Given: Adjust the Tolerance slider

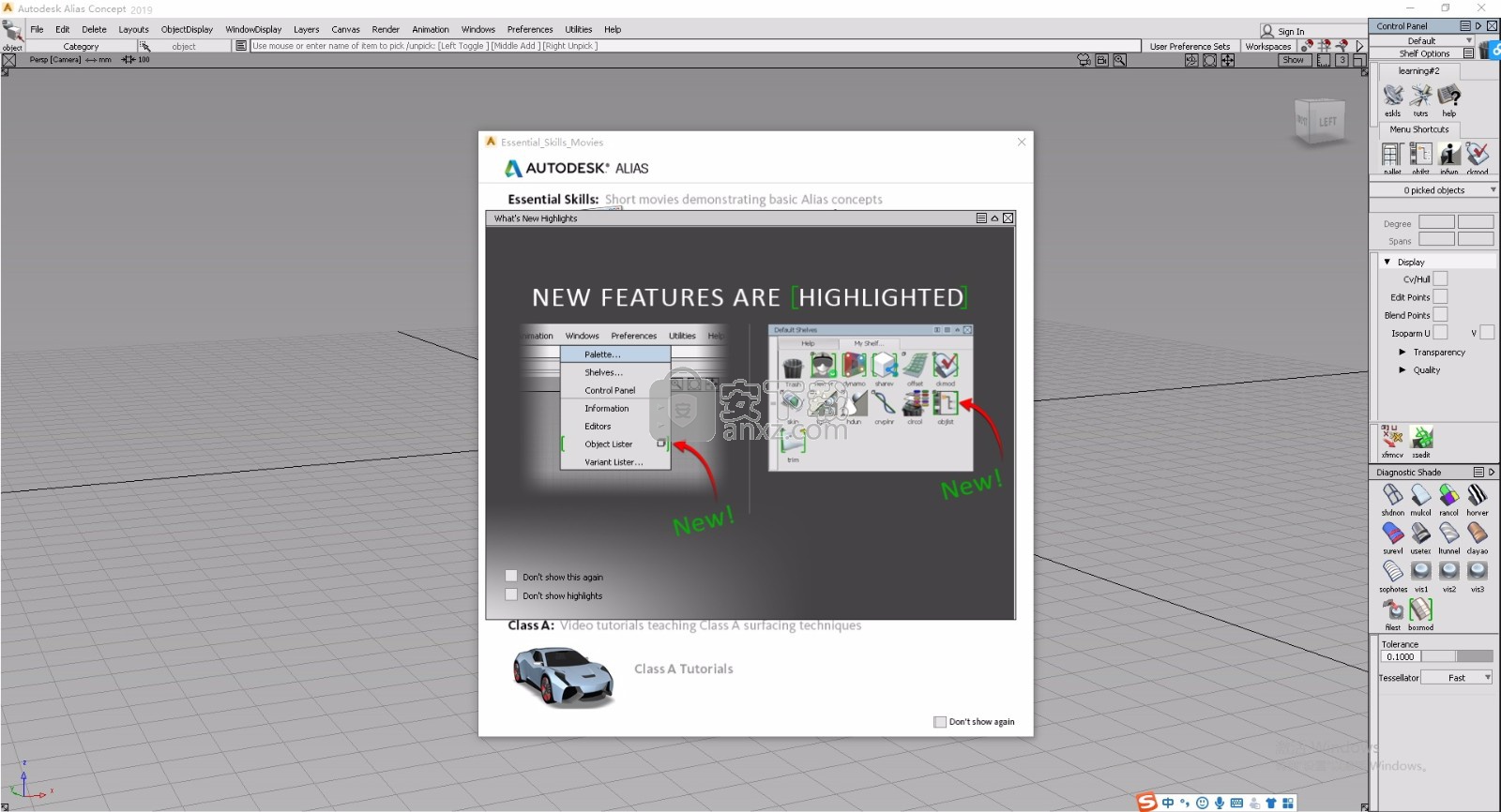Looking at the screenshot, I should coord(1457,656).
